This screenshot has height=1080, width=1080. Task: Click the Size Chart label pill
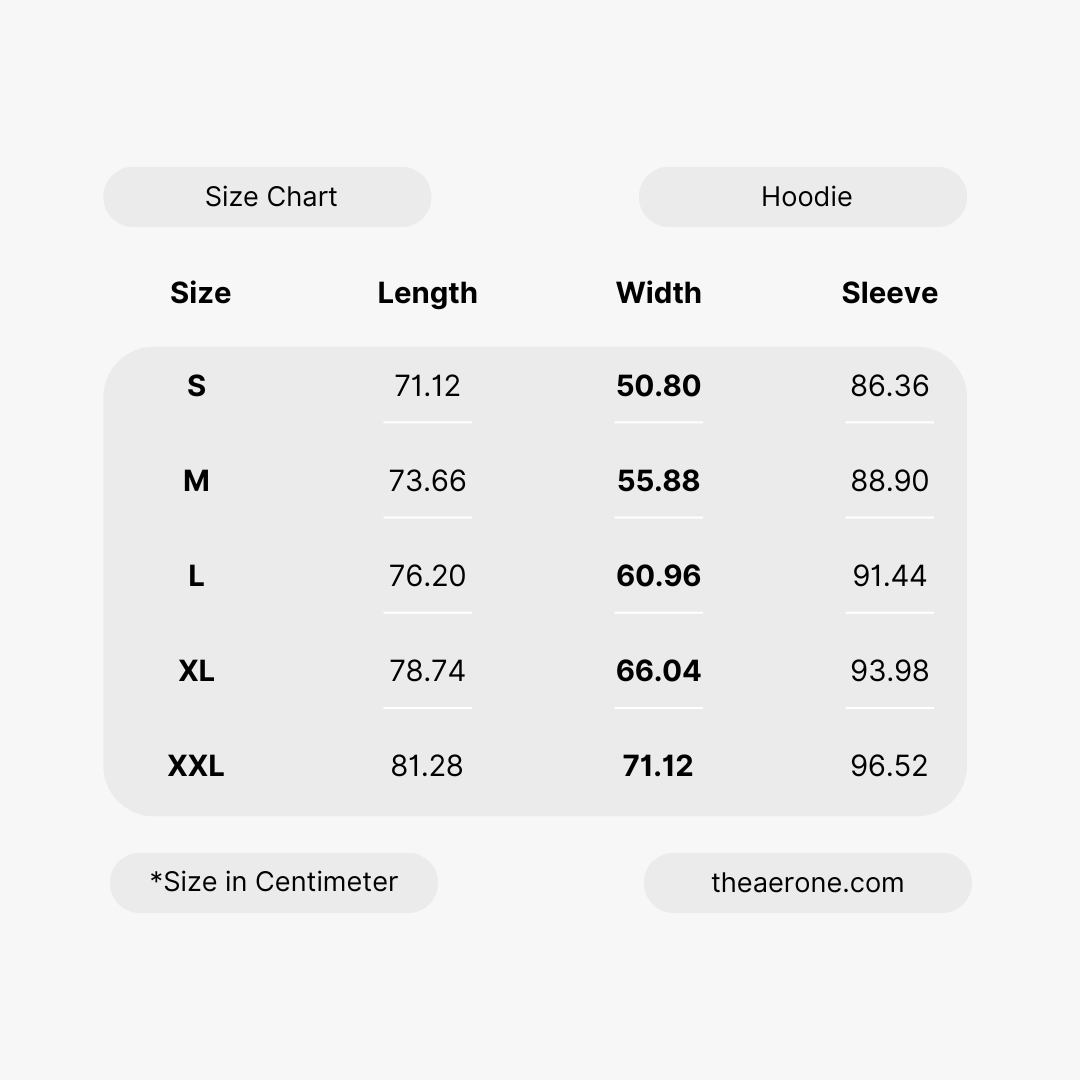[x=267, y=197]
